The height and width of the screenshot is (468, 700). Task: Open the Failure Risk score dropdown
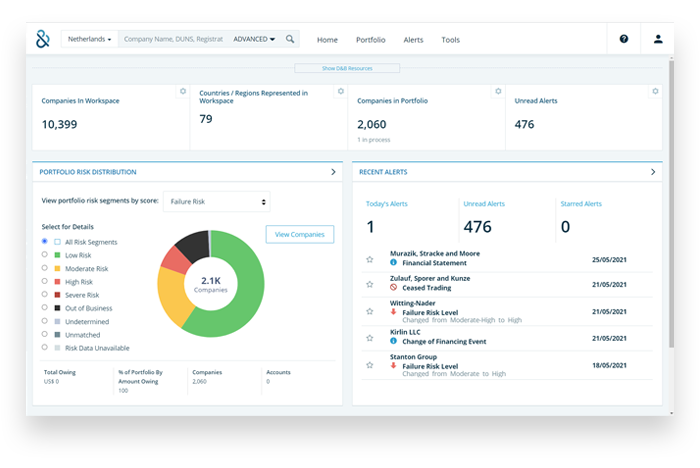point(217,201)
